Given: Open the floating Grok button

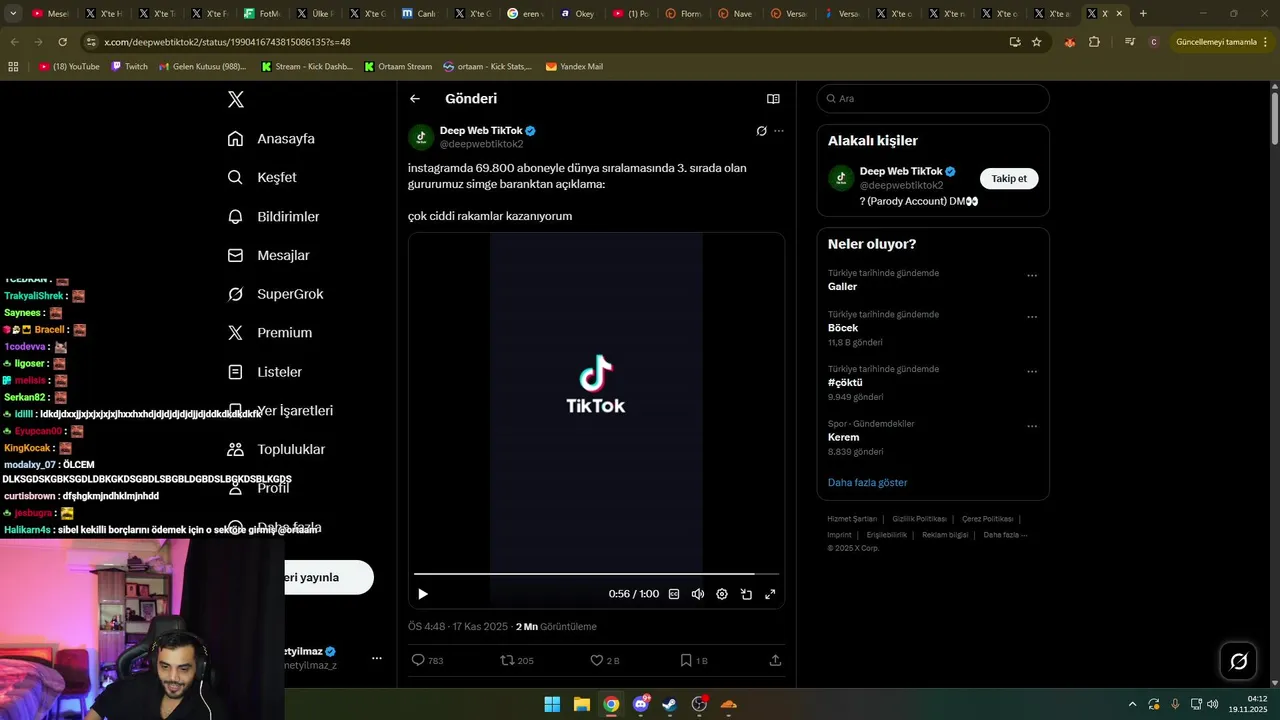Looking at the screenshot, I should [x=1239, y=661].
